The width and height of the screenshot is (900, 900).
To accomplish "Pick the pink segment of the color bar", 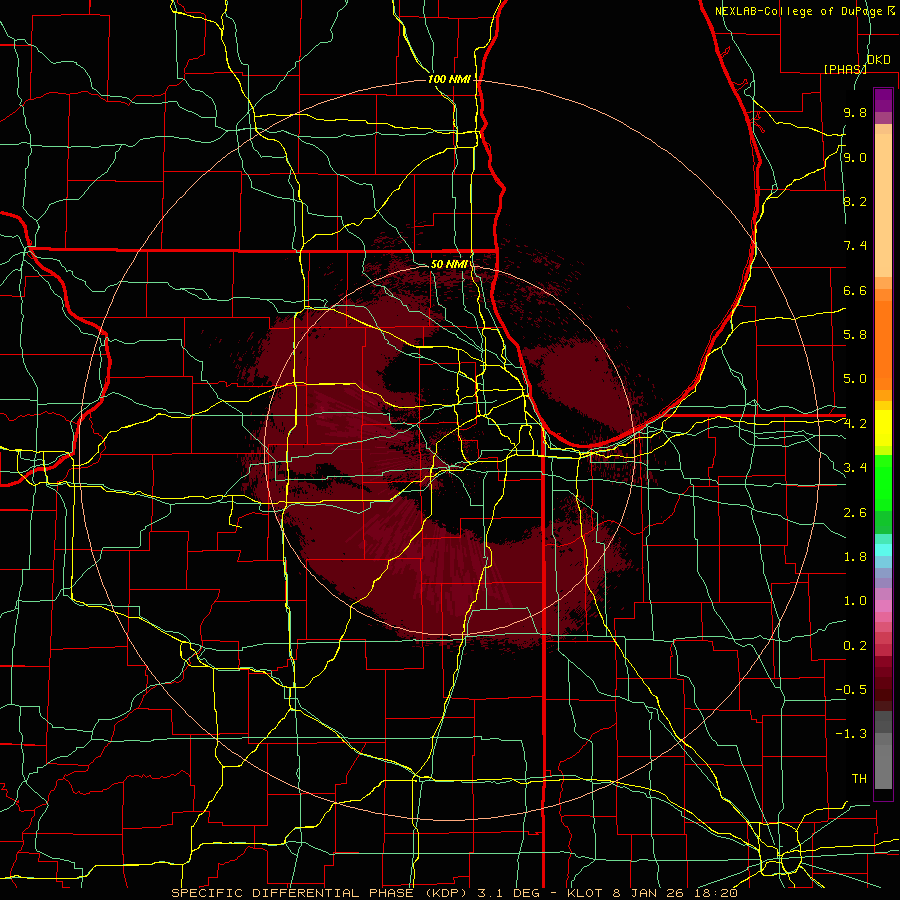I will [883, 606].
